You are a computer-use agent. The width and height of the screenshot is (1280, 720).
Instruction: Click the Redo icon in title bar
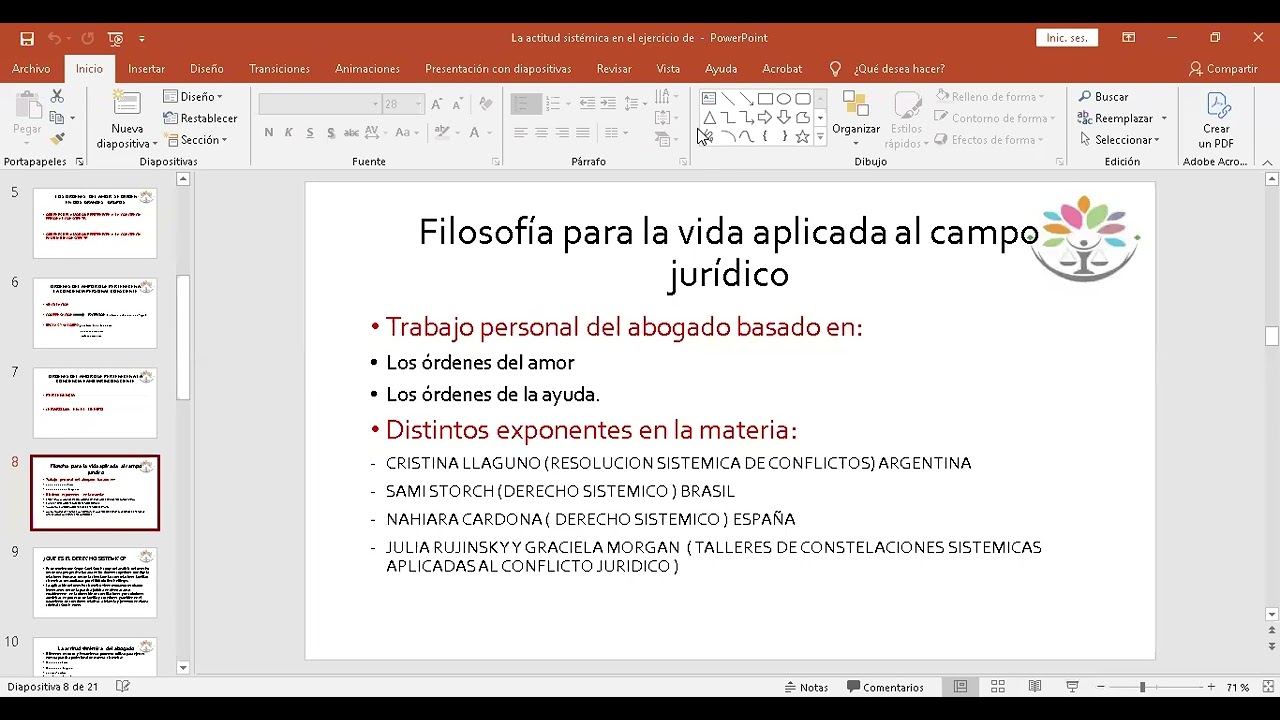87,38
